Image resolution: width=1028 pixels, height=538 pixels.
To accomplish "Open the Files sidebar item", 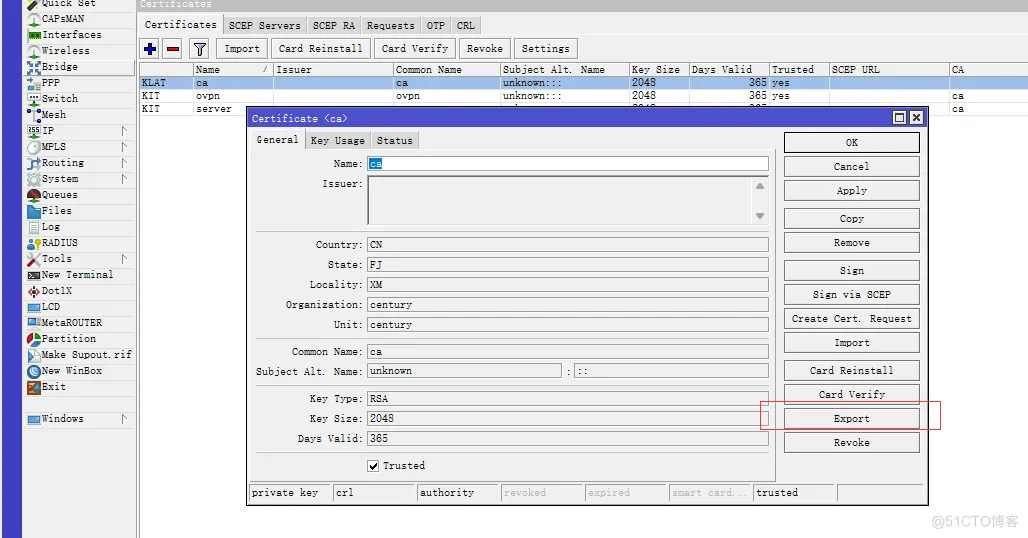I will click(x=56, y=211).
